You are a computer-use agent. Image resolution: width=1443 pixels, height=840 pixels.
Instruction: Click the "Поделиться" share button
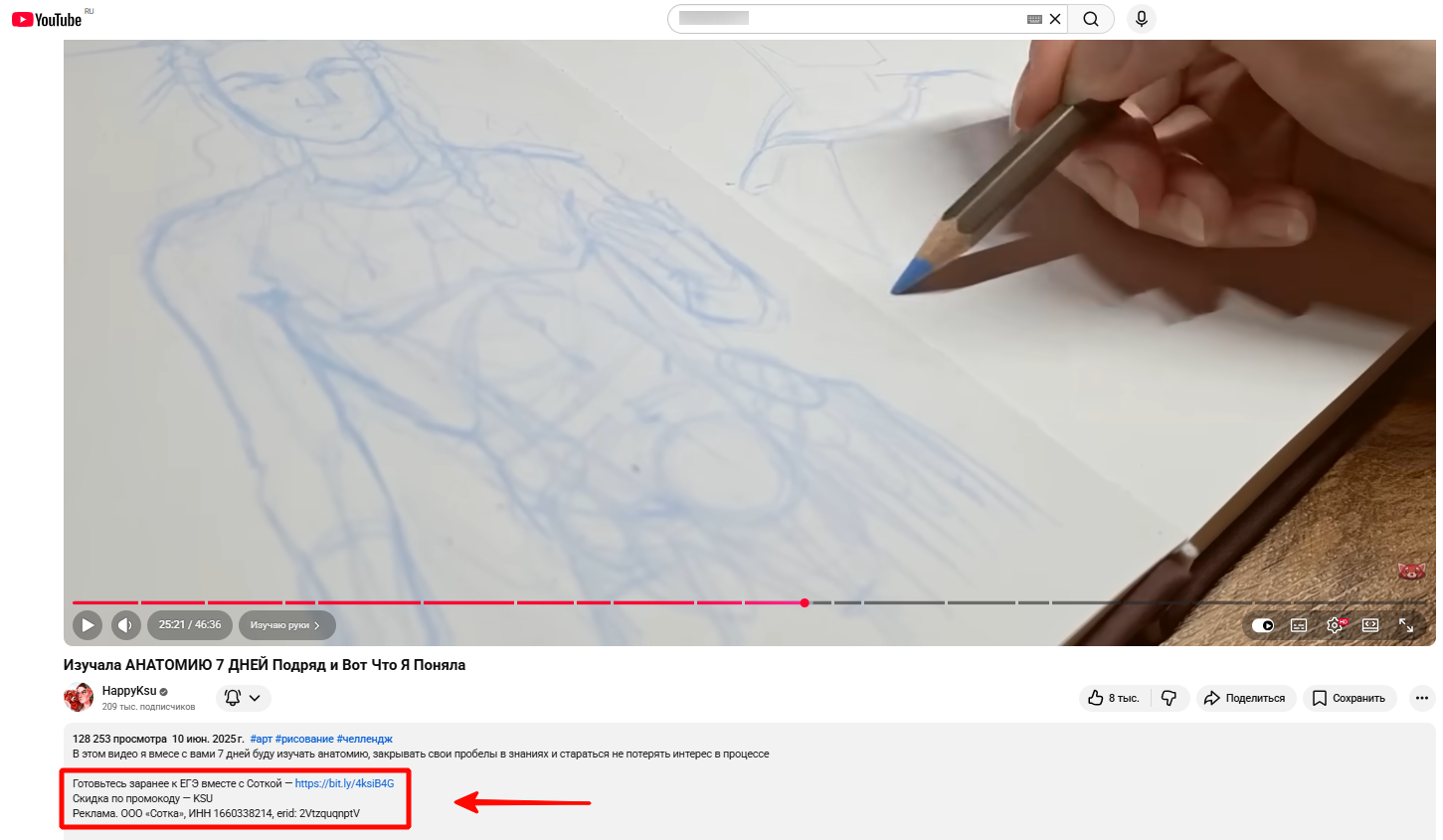[1246, 698]
